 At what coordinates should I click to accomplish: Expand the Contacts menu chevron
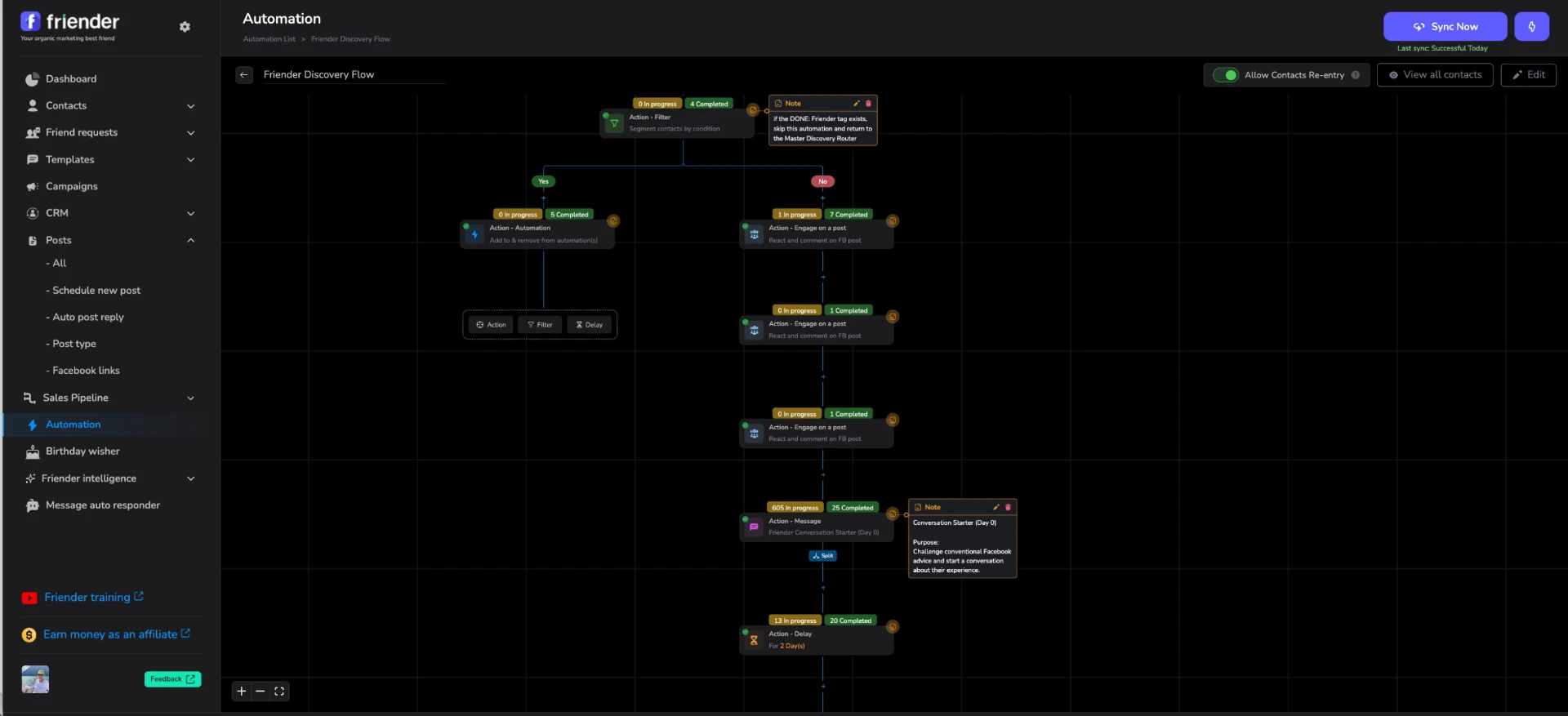190,106
